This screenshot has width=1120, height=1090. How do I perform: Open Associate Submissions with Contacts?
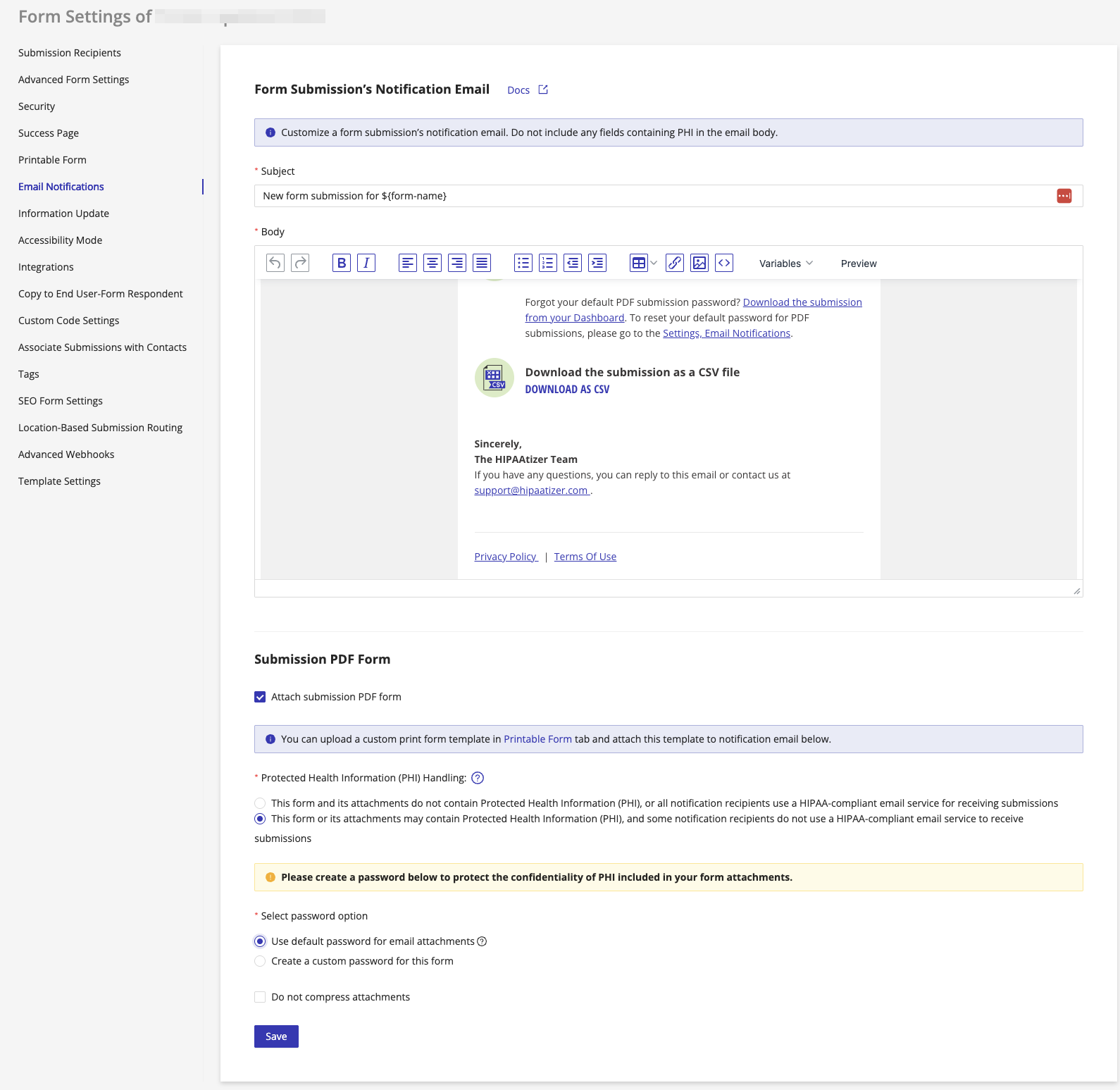[x=102, y=347]
